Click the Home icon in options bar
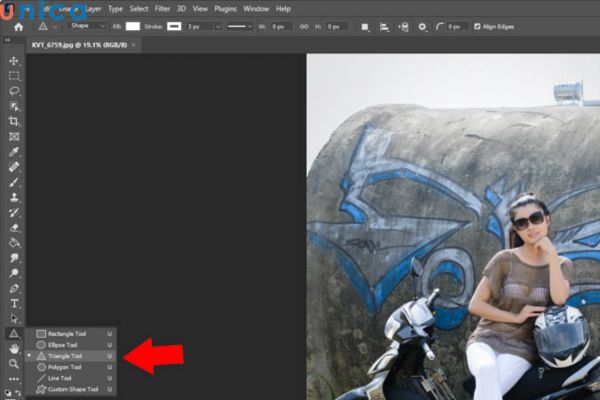 pyautogui.click(x=18, y=26)
